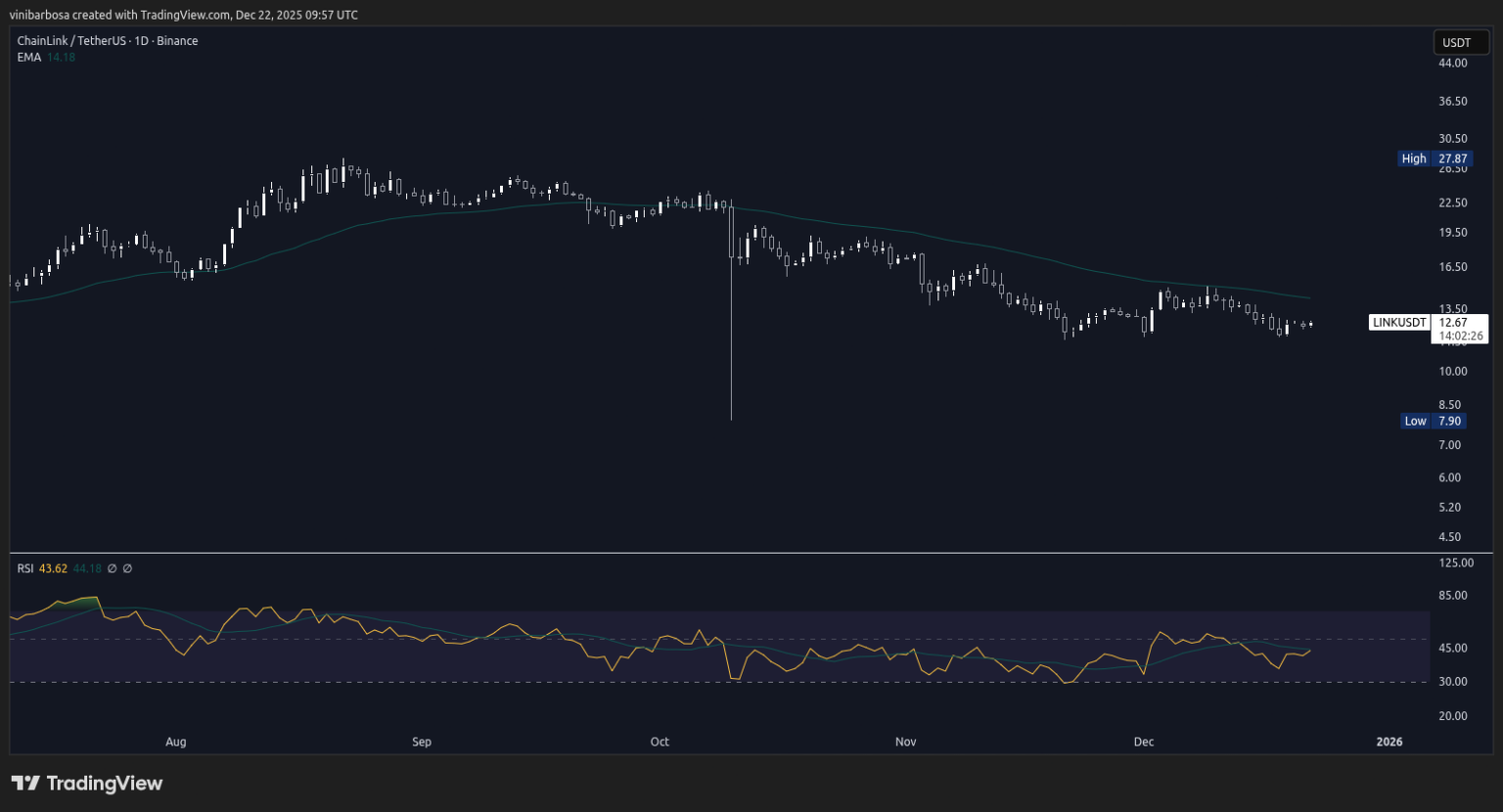Click the TradingView logo
1503x812 pixels.
coord(86,783)
